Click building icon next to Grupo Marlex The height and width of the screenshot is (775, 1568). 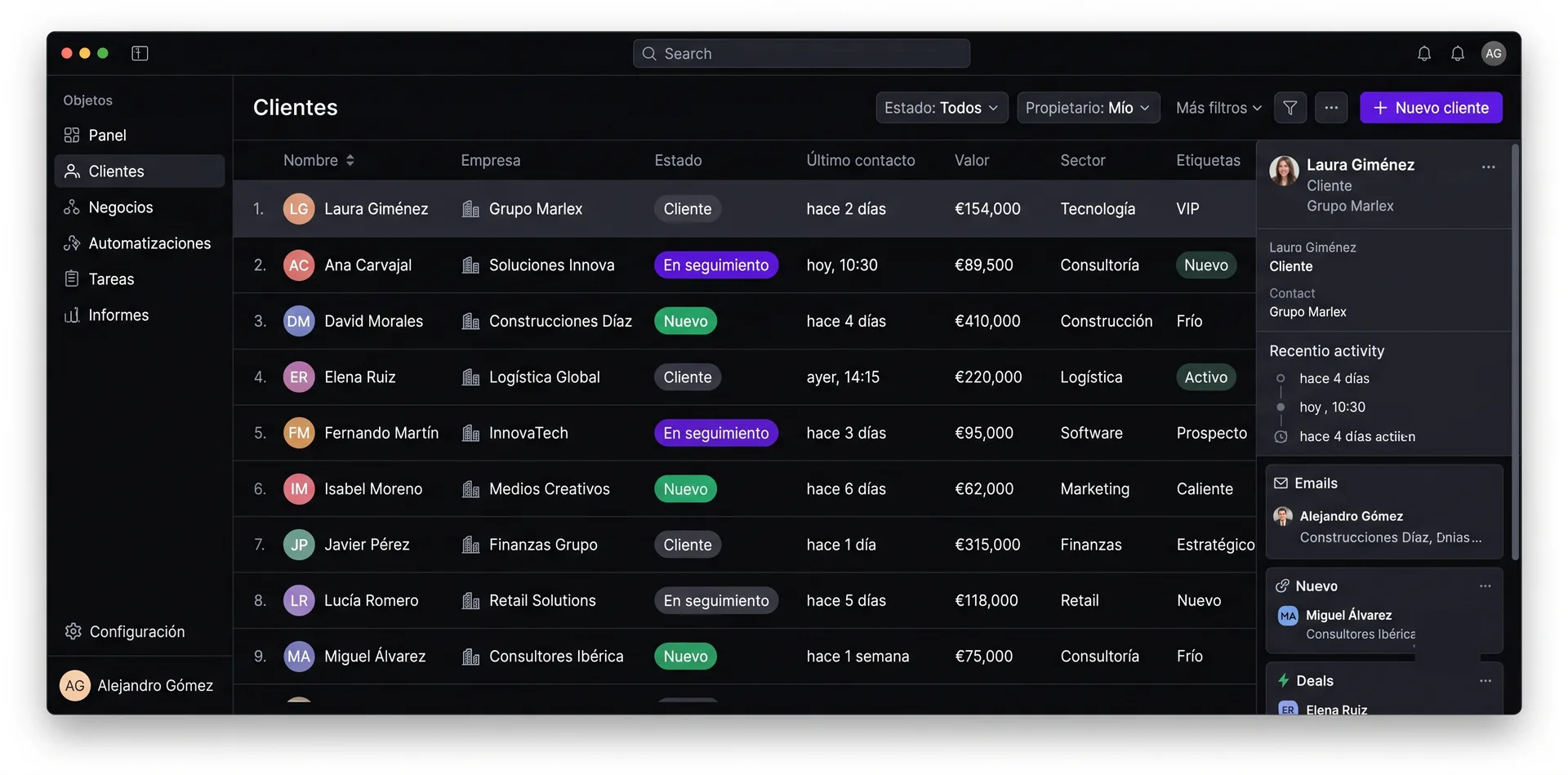click(x=470, y=209)
